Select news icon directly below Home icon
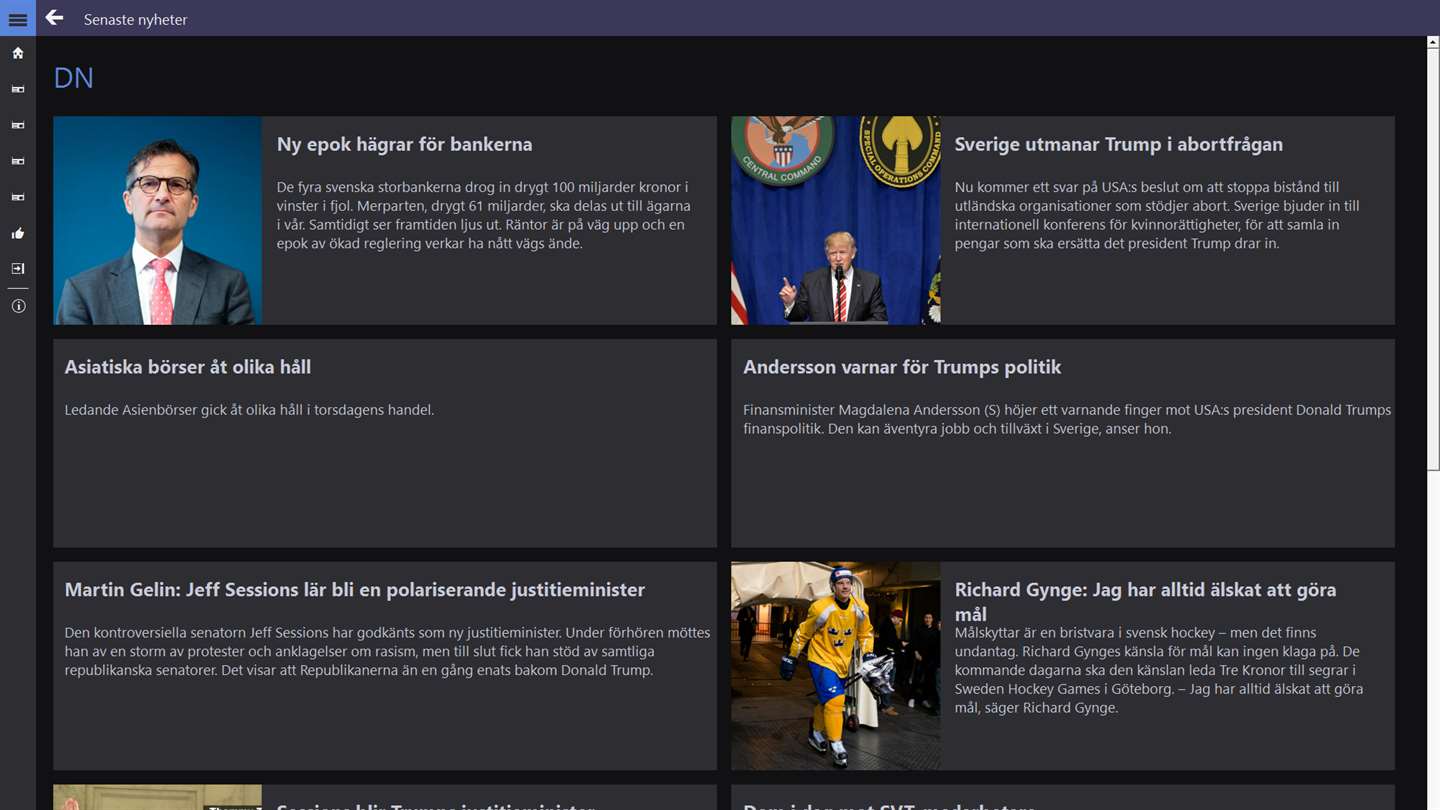The image size is (1440, 810). [x=18, y=89]
